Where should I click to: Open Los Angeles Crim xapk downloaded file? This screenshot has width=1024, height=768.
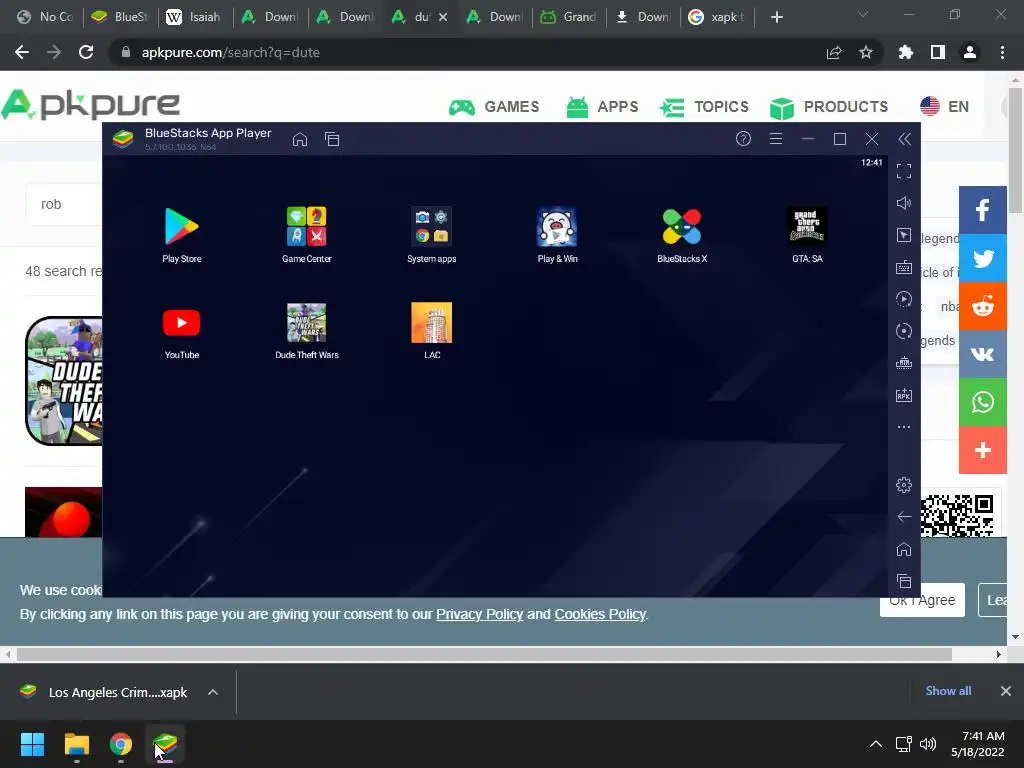coord(104,692)
